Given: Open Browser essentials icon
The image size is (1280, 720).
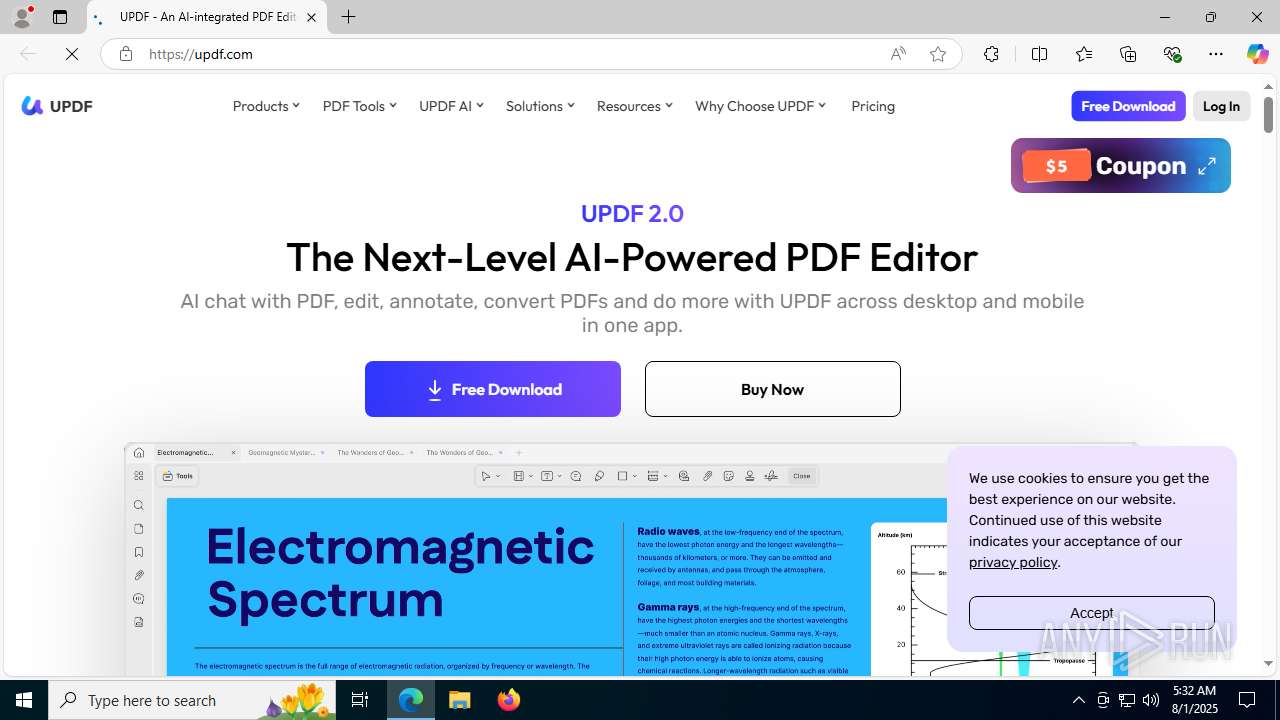Looking at the screenshot, I should 1173,54.
